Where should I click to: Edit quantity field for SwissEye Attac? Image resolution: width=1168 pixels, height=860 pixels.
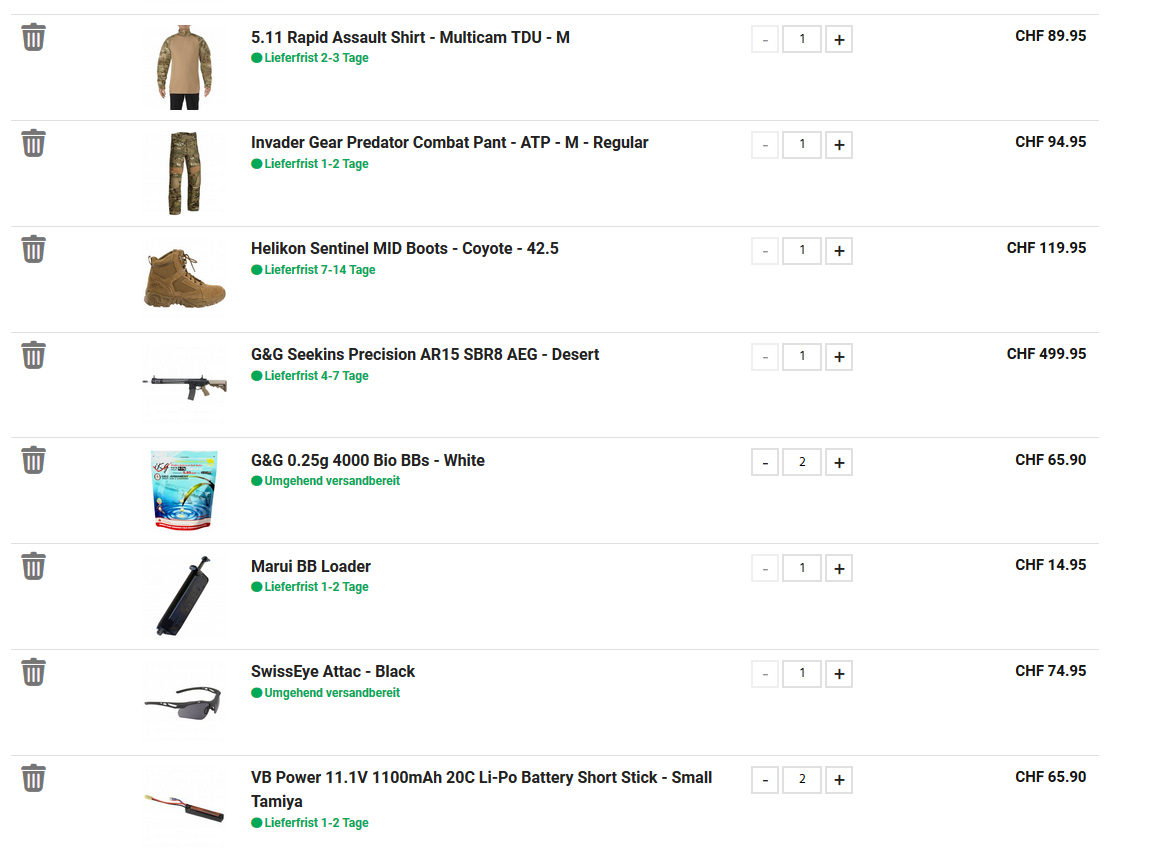[x=802, y=673]
